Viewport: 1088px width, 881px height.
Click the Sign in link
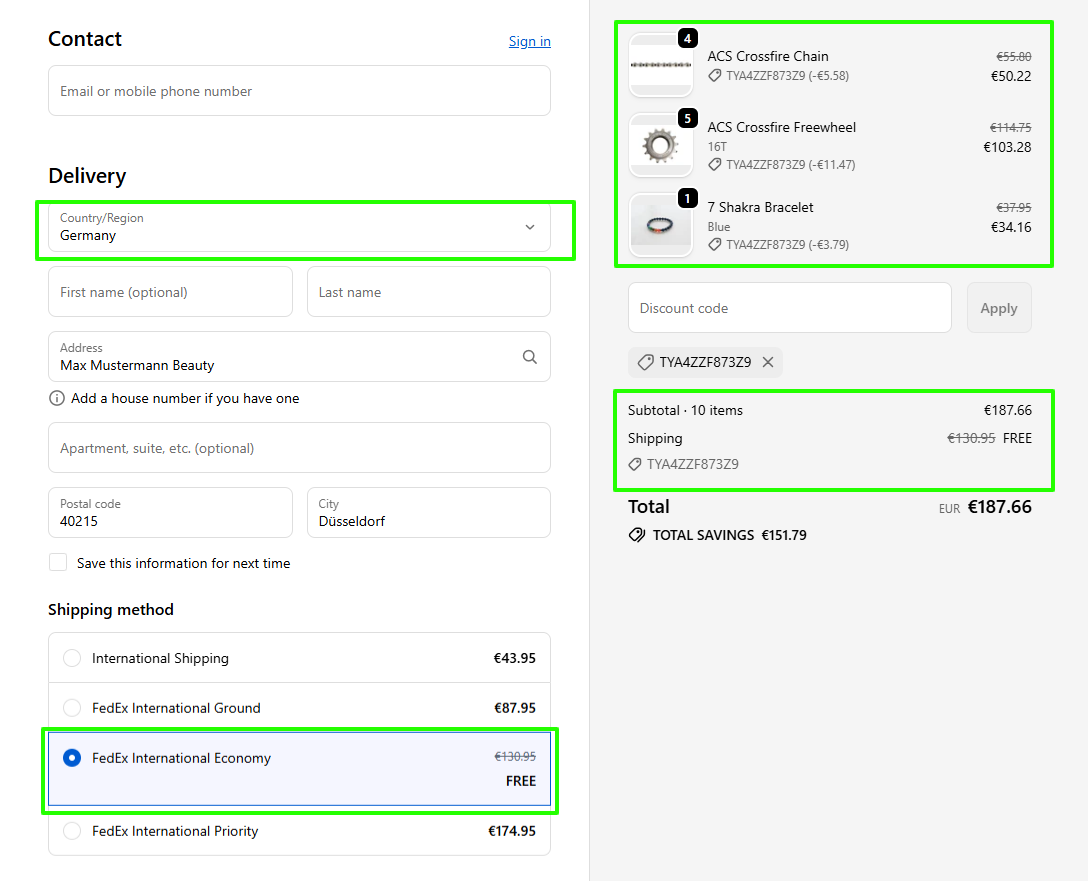(529, 41)
